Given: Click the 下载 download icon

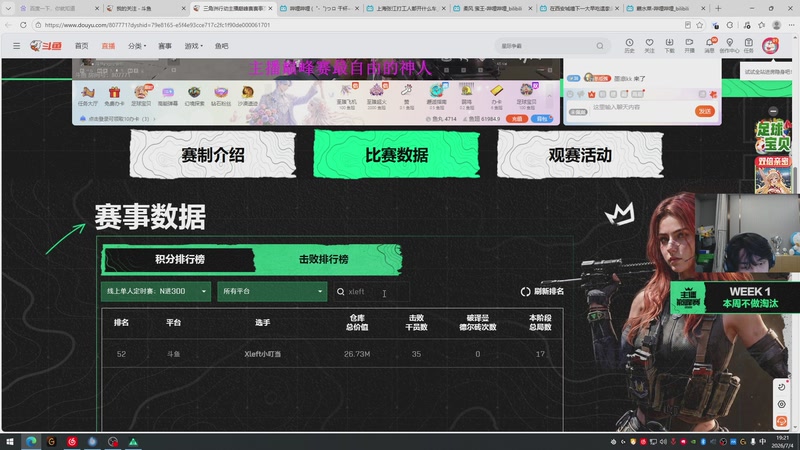Looking at the screenshot, I should (x=669, y=45).
